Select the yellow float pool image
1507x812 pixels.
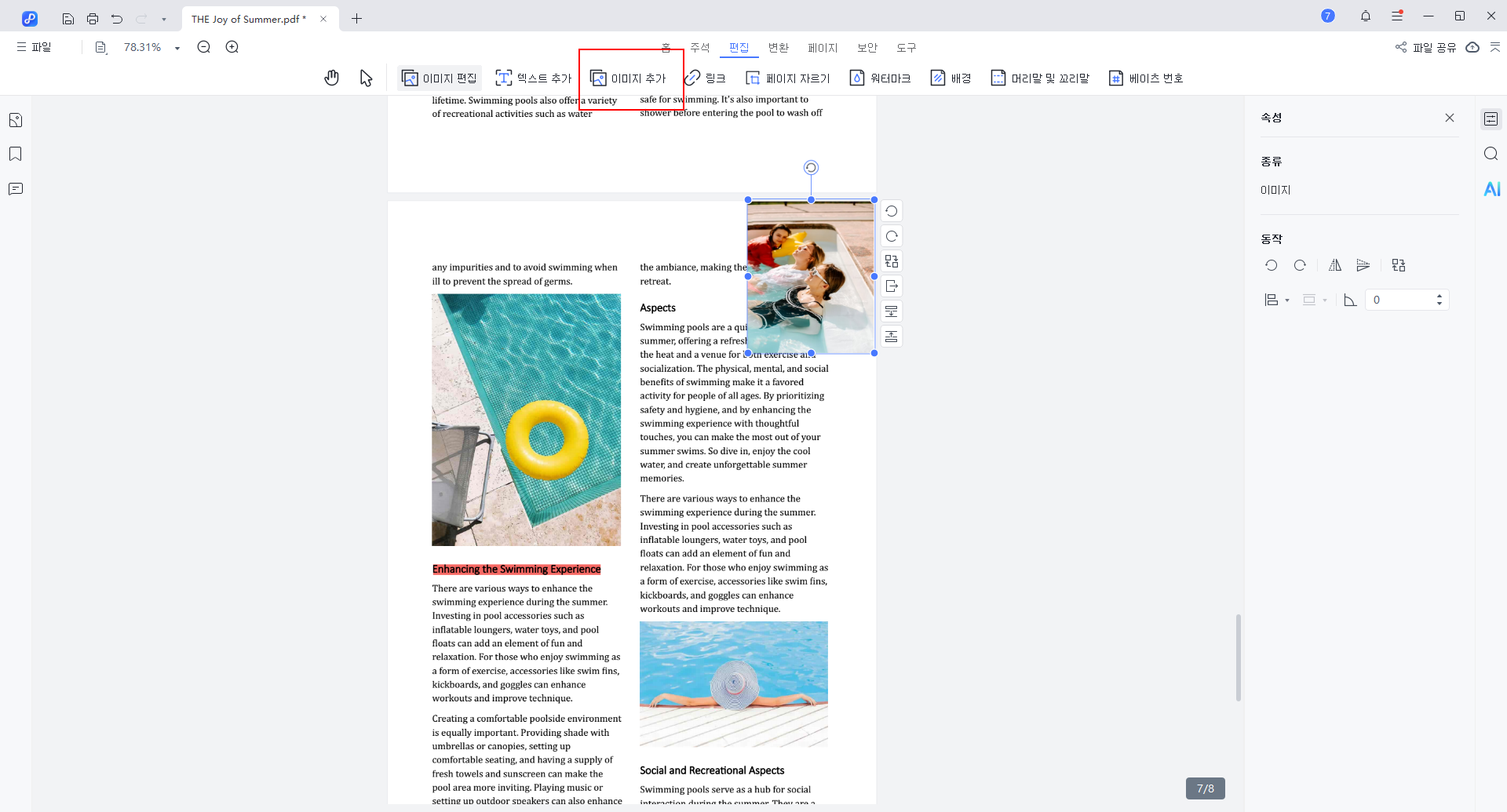tap(526, 420)
